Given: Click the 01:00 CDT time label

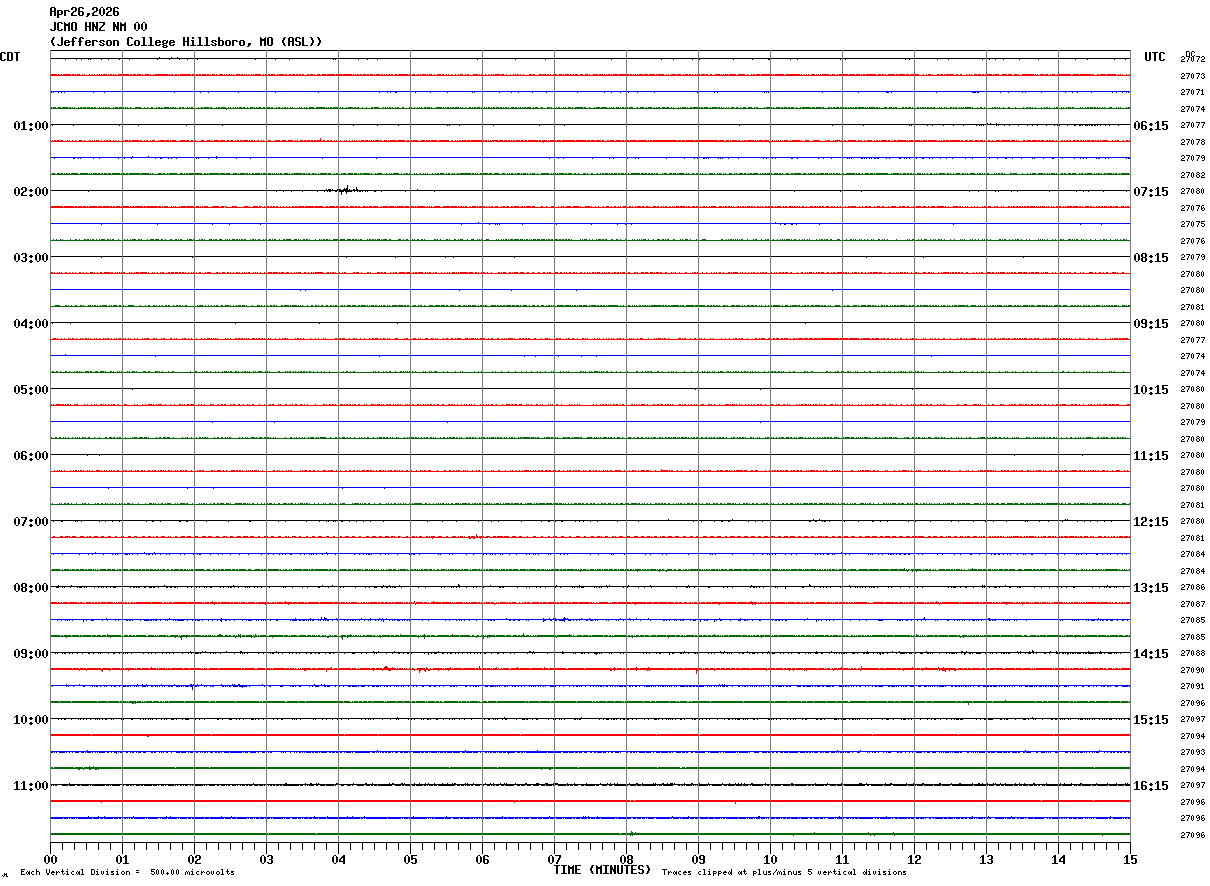Looking at the screenshot, I should (x=31, y=126).
